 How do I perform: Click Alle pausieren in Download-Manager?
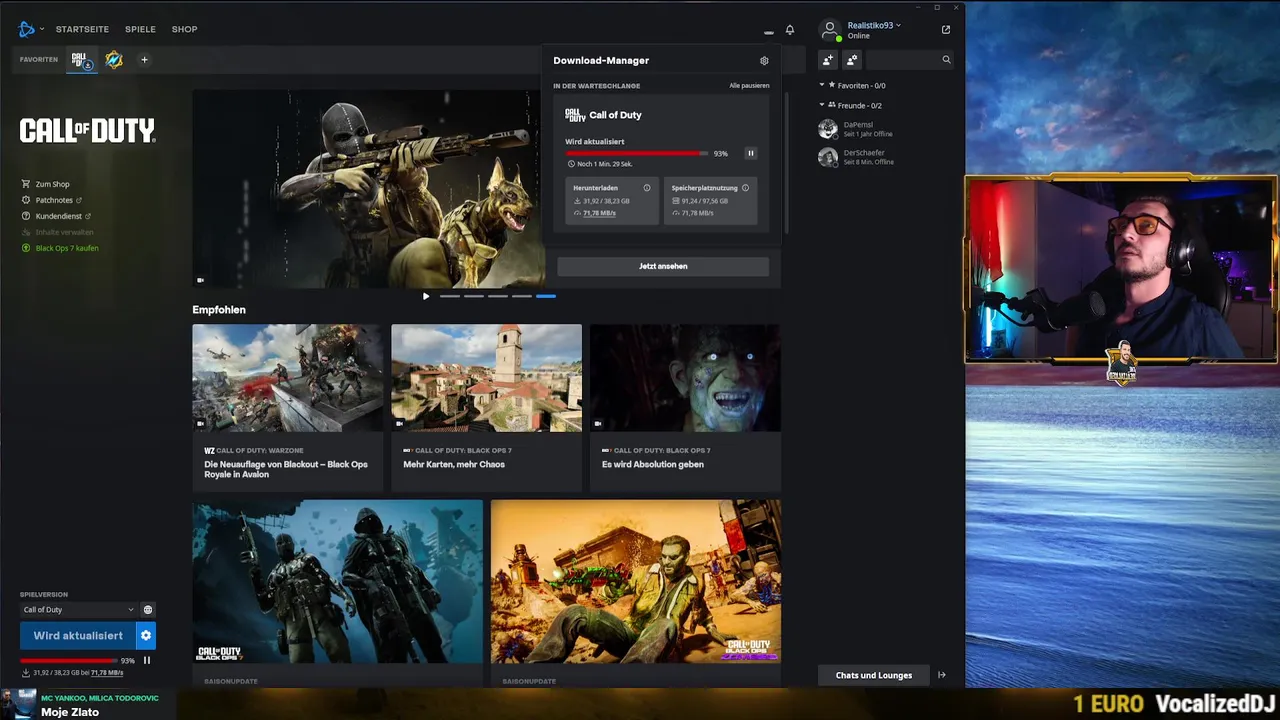click(749, 86)
